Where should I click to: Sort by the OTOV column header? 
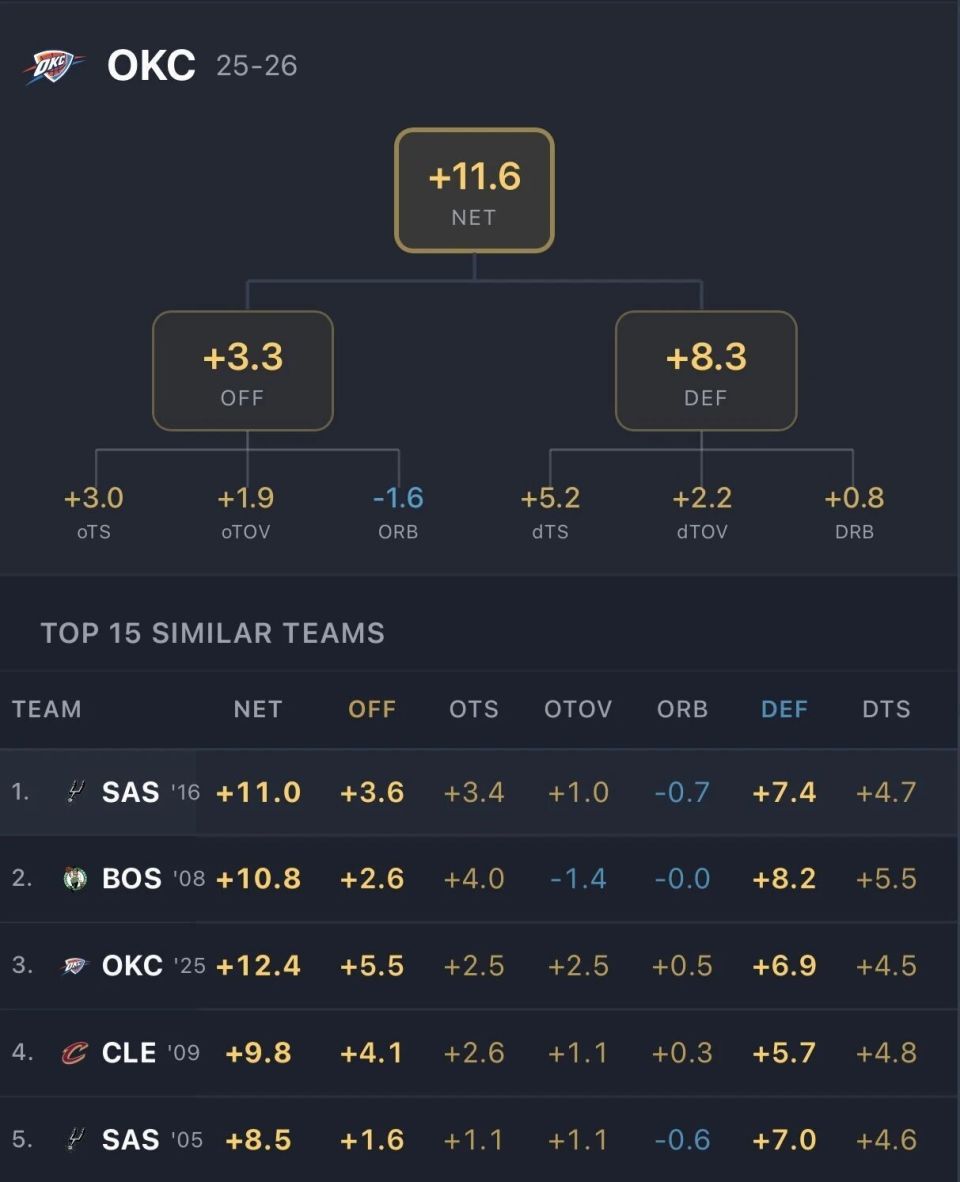[578, 709]
